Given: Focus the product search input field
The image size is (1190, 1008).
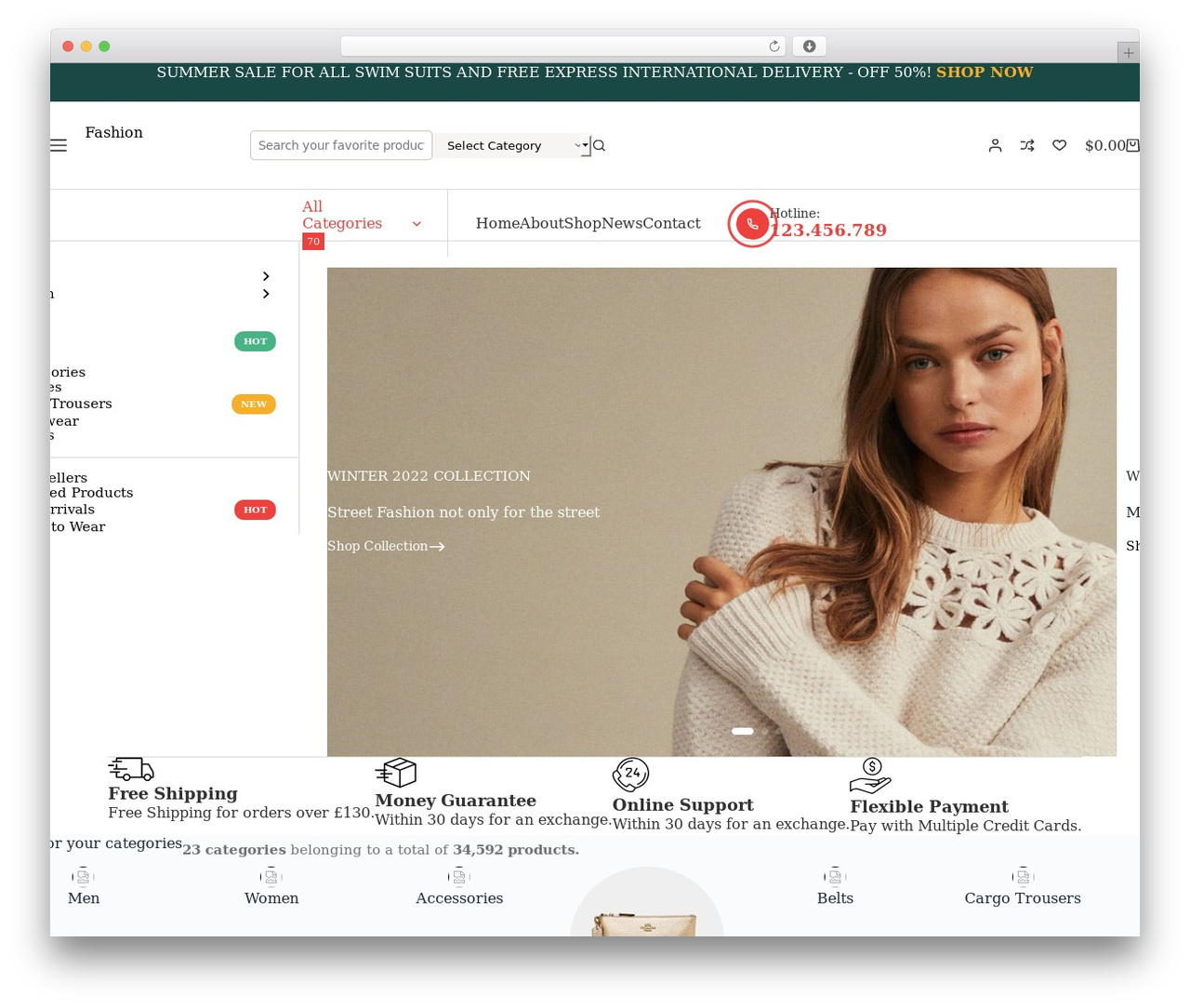Looking at the screenshot, I should (341, 145).
